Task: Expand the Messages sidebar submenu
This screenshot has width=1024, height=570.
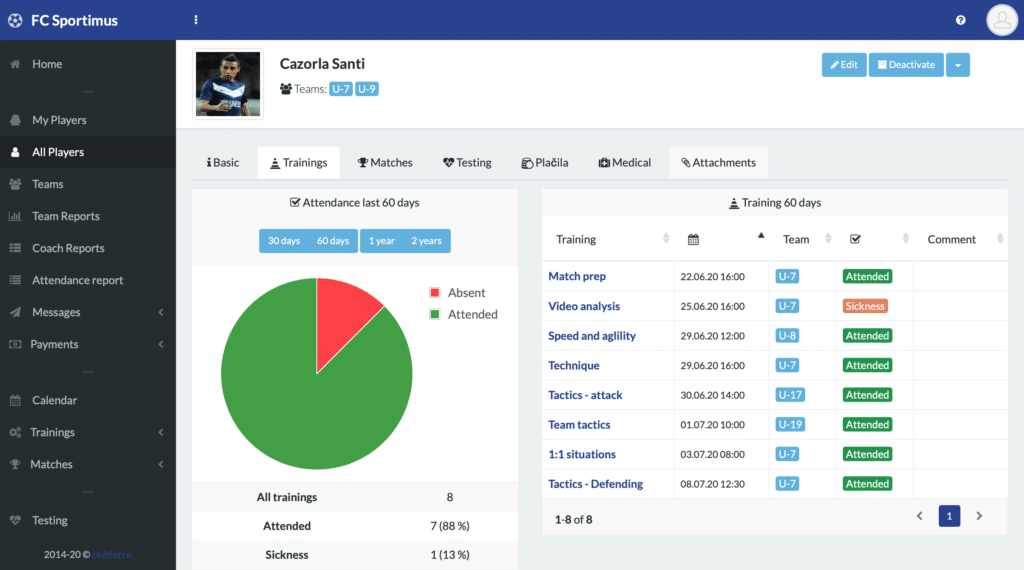Action: 88,312
